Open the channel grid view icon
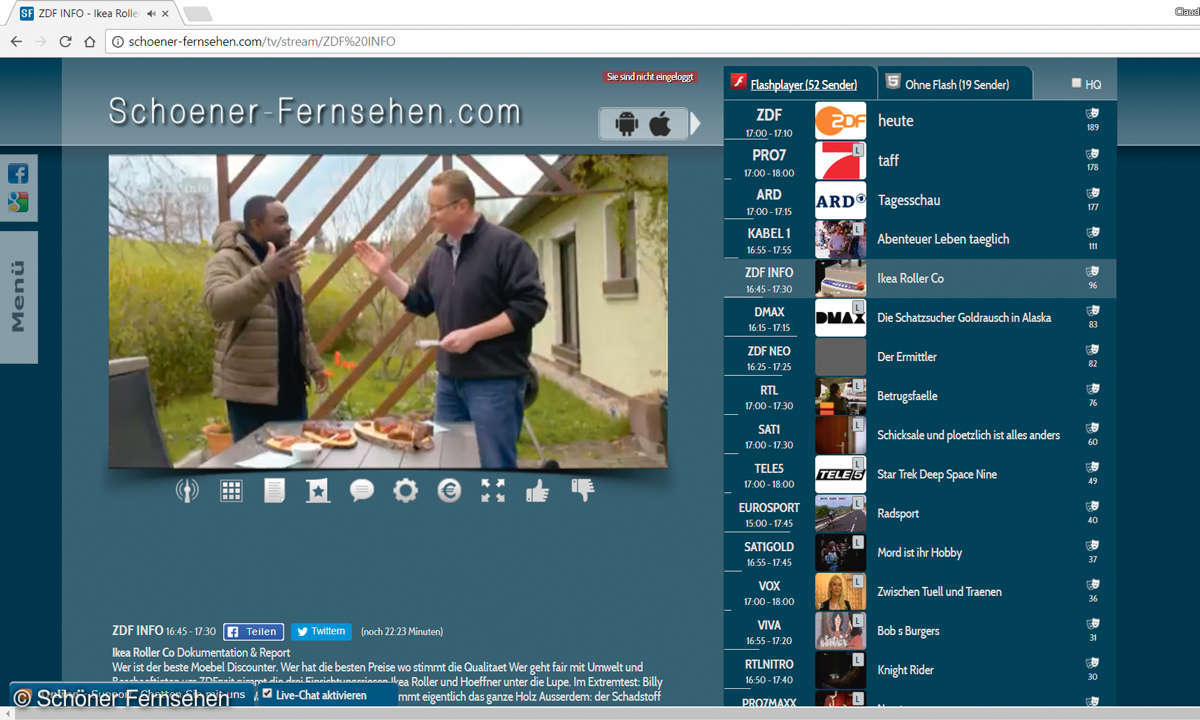This screenshot has width=1200, height=720. click(x=231, y=490)
